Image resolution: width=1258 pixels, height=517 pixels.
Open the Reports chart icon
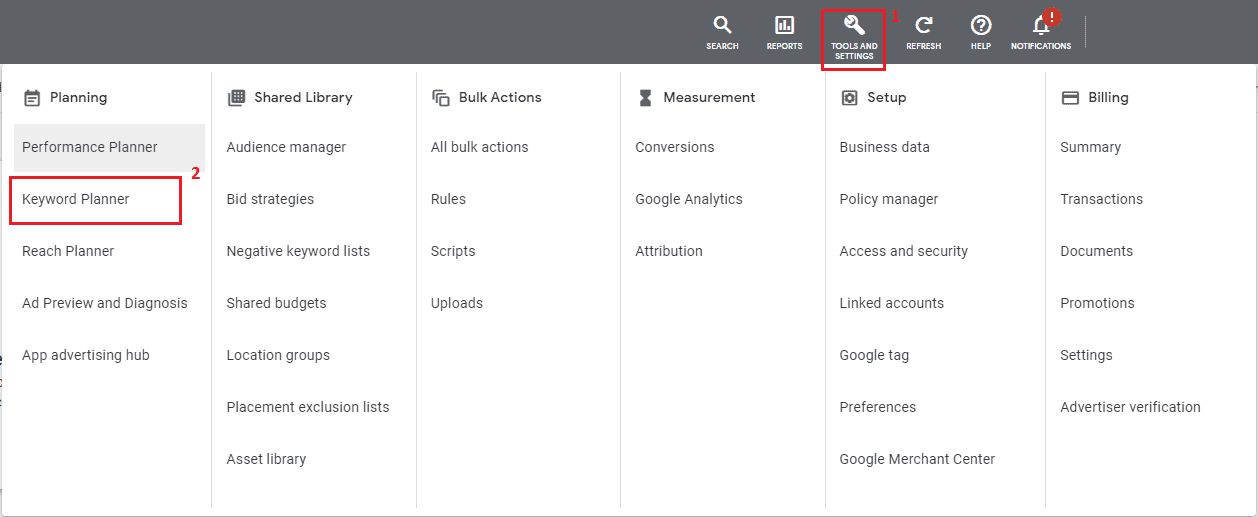click(x=784, y=26)
